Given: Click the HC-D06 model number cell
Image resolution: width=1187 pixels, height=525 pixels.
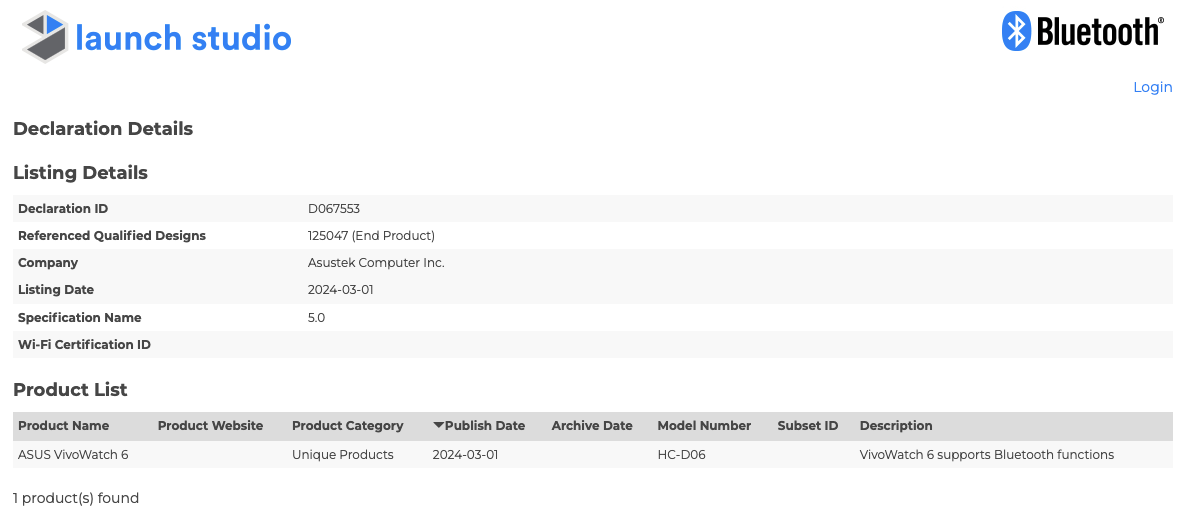Looking at the screenshot, I should (682, 455).
